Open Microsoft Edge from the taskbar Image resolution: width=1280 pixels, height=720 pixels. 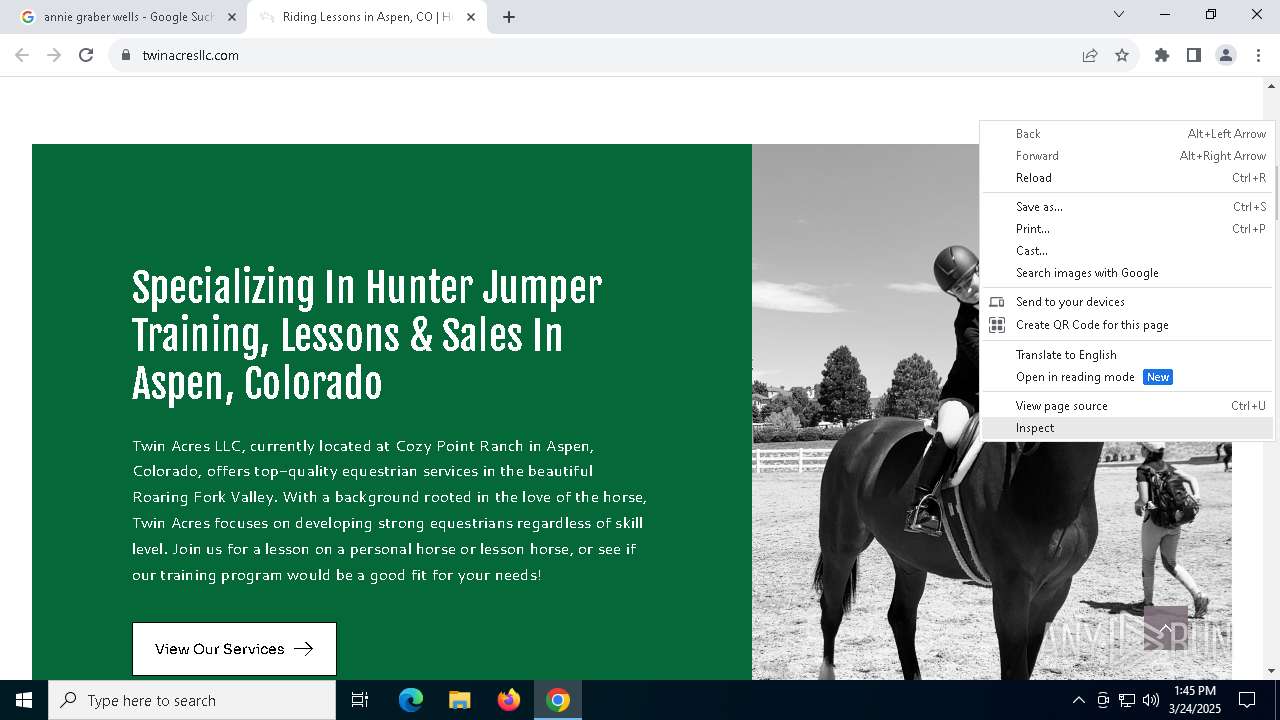coord(411,700)
